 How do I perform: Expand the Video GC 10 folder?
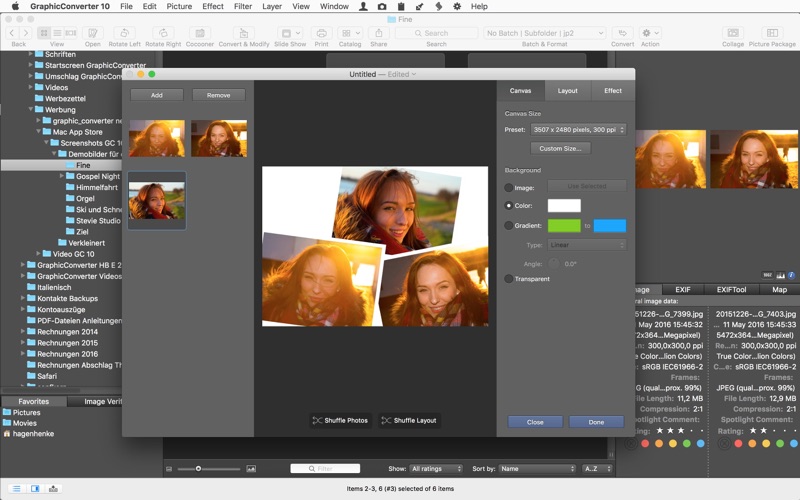coord(39,254)
